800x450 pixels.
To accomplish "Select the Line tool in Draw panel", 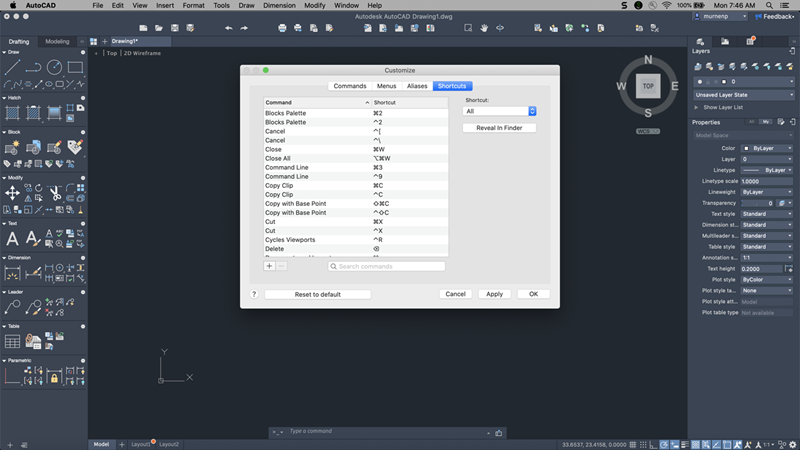I will pos(12,67).
